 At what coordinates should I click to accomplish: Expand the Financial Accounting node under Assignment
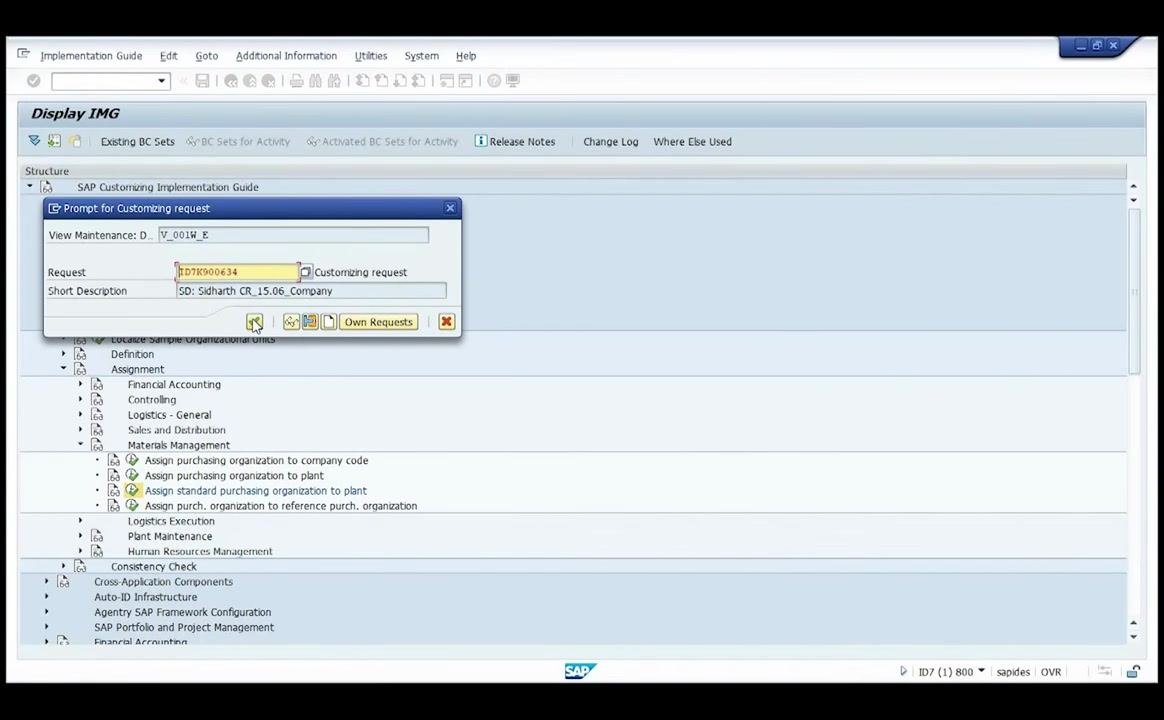point(80,384)
